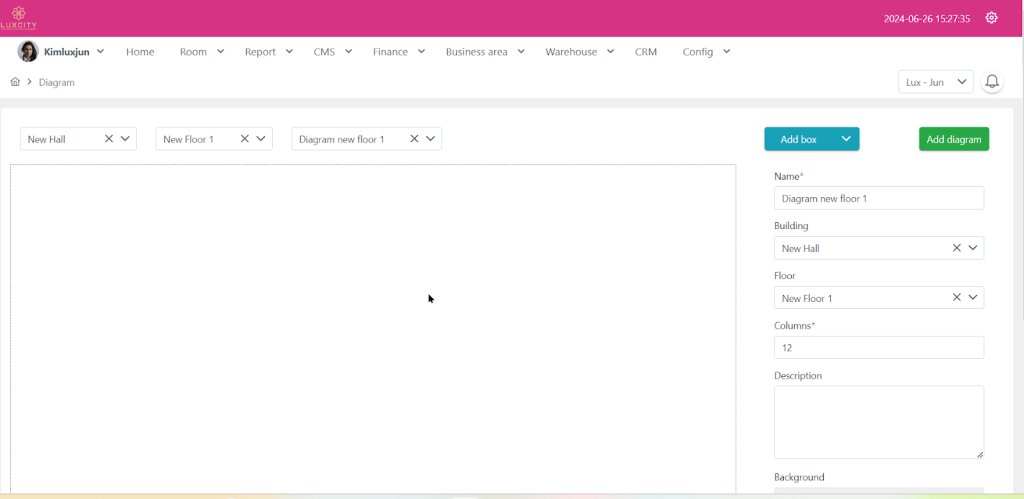Click the Add box button
Screen dimensions: 1024x499
click(x=799, y=139)
